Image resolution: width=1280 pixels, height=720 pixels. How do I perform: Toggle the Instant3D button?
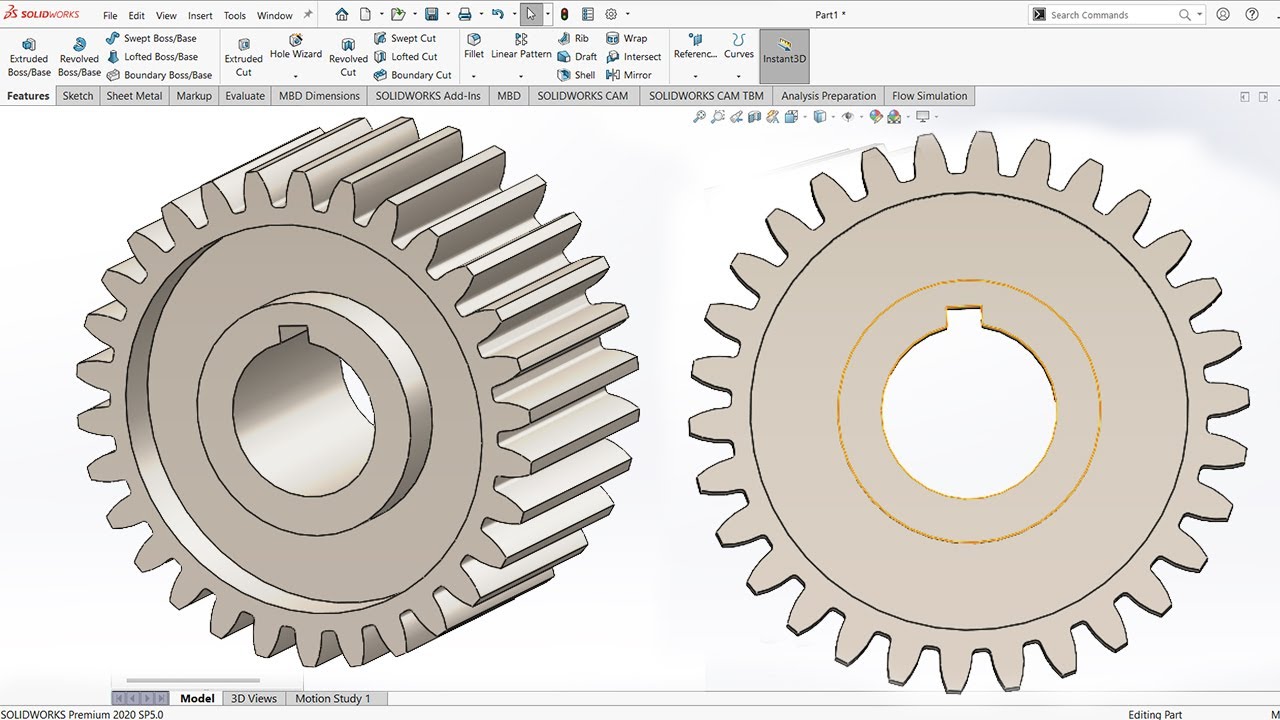click(784, 57)
